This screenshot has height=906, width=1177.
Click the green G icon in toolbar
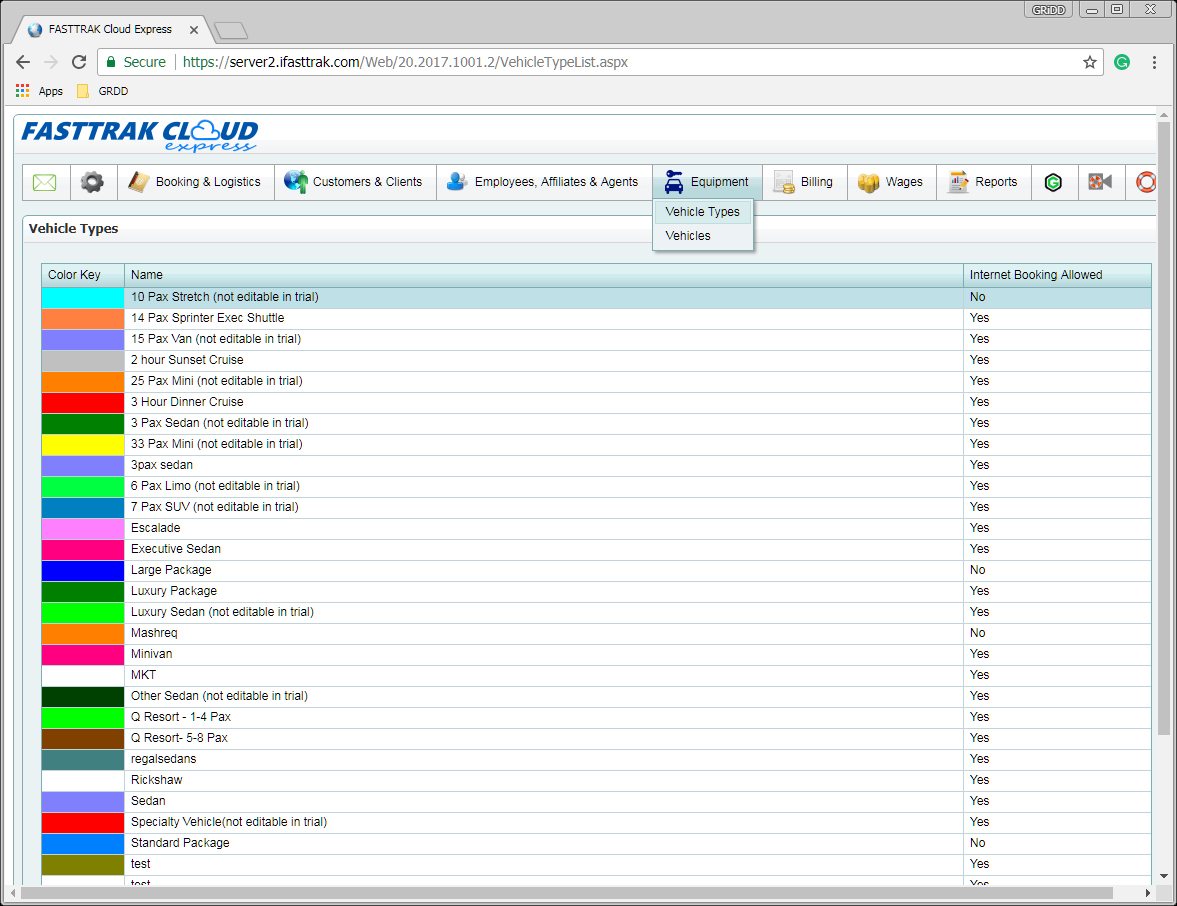[x=1053, y=182]
